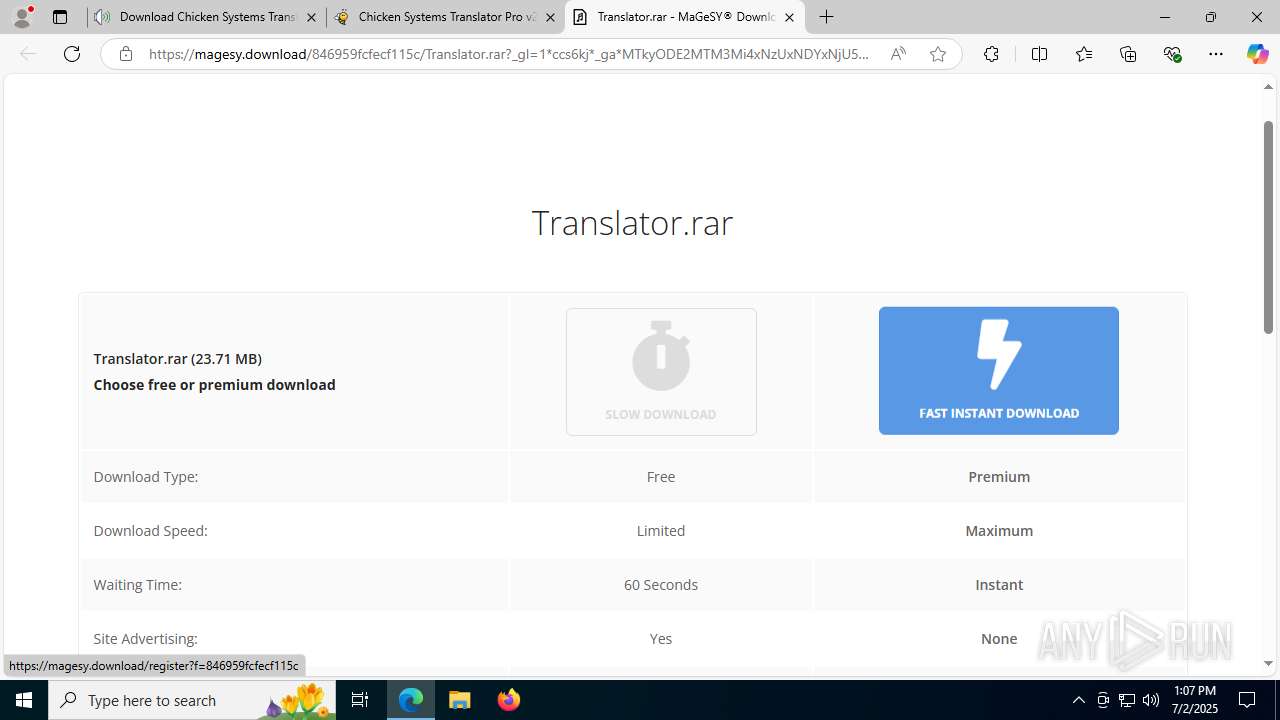Open the taskbar clock and date
Viewport: 1280px width, 720px height.
1195,700
